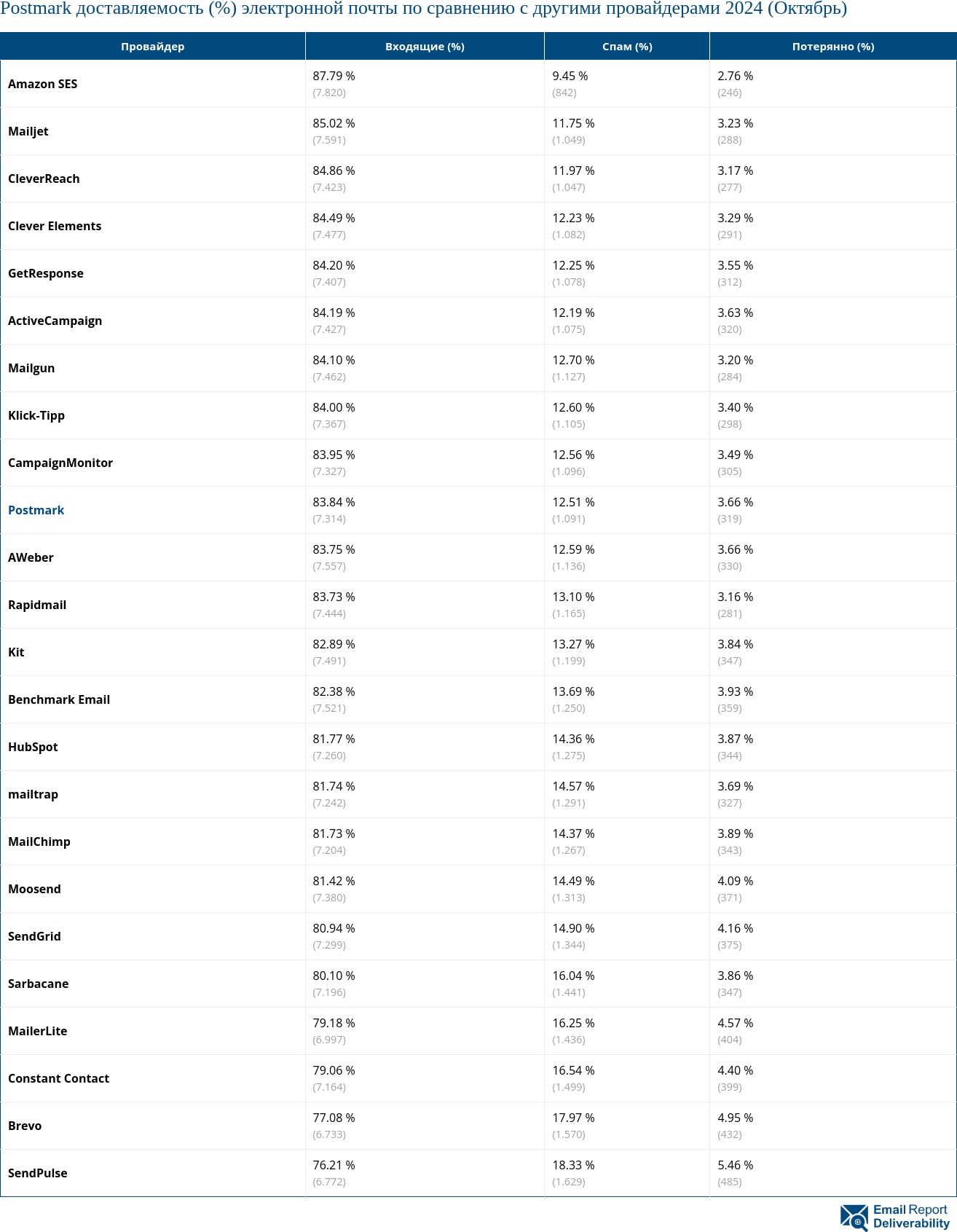957x1232 pixels.
Task: Click the MailChimp provider name
Action: click(39, 841)
